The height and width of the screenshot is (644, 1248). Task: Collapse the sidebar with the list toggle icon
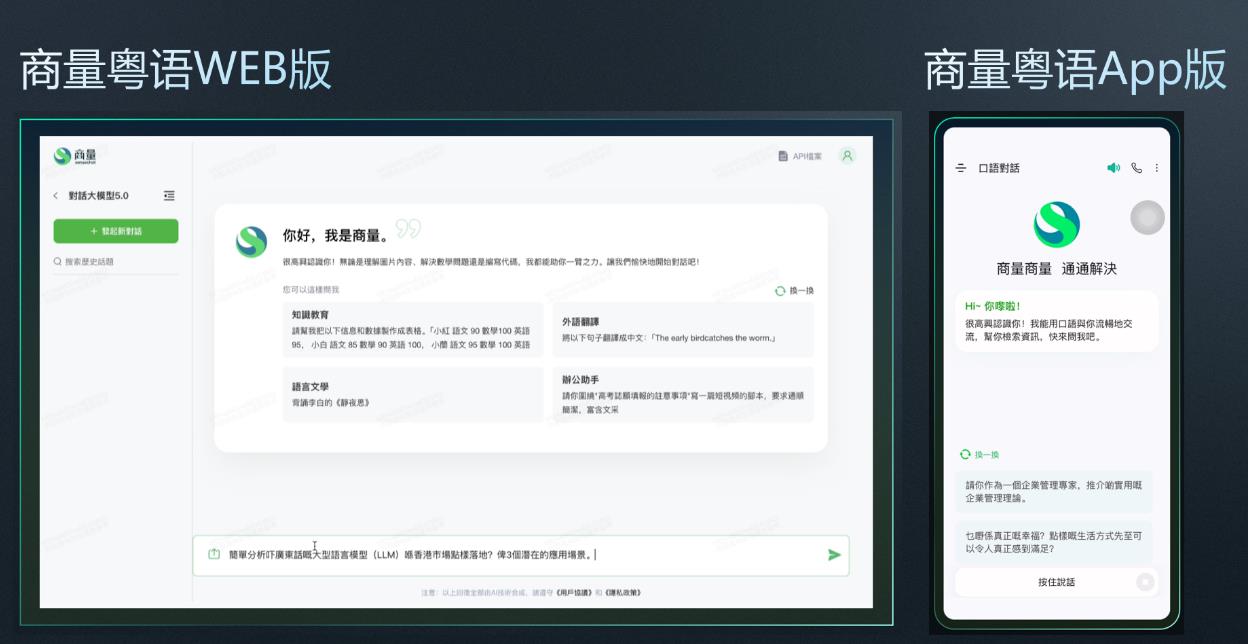click(169, 196)
